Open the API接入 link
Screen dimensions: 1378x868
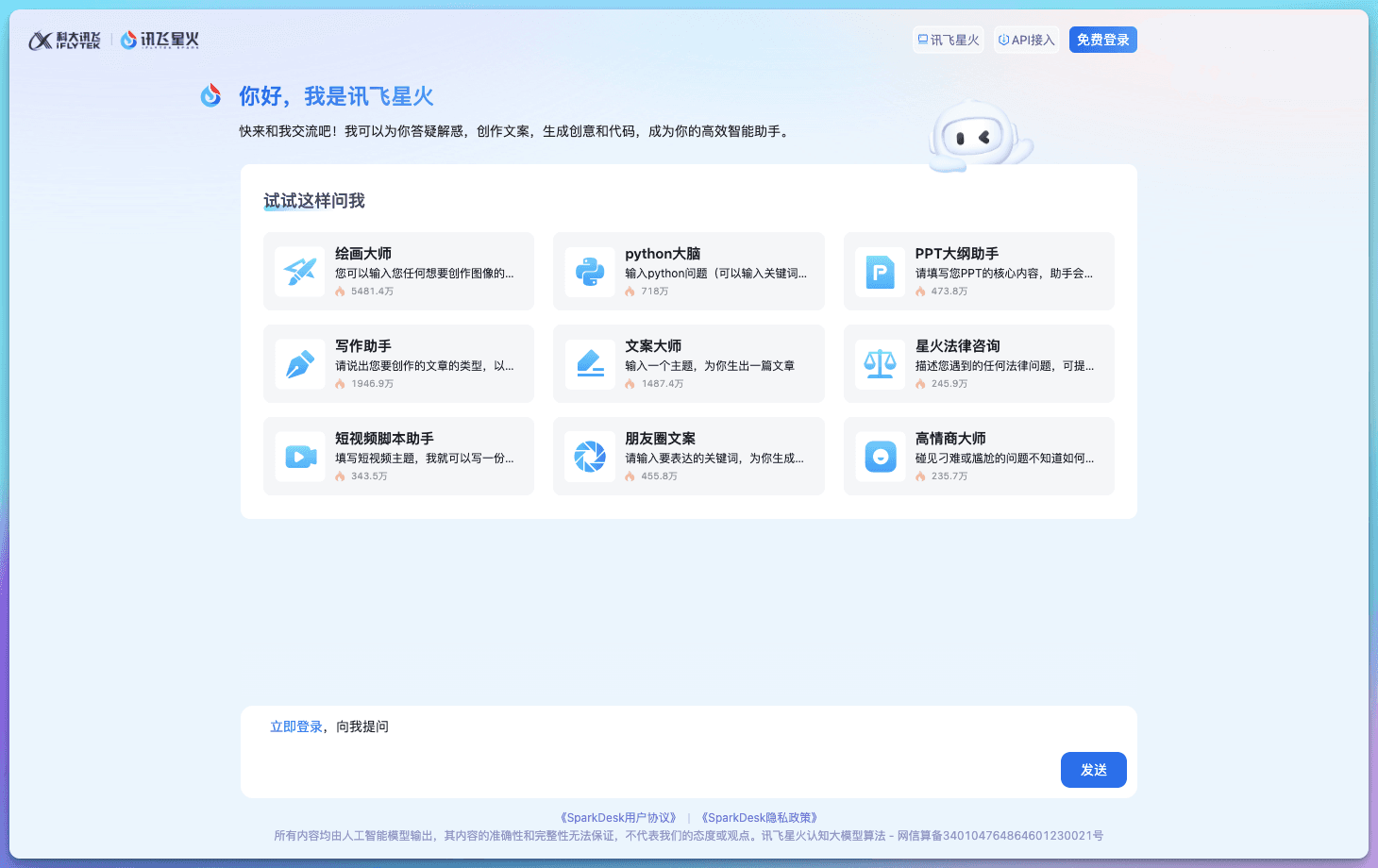tap(1026, 40)
